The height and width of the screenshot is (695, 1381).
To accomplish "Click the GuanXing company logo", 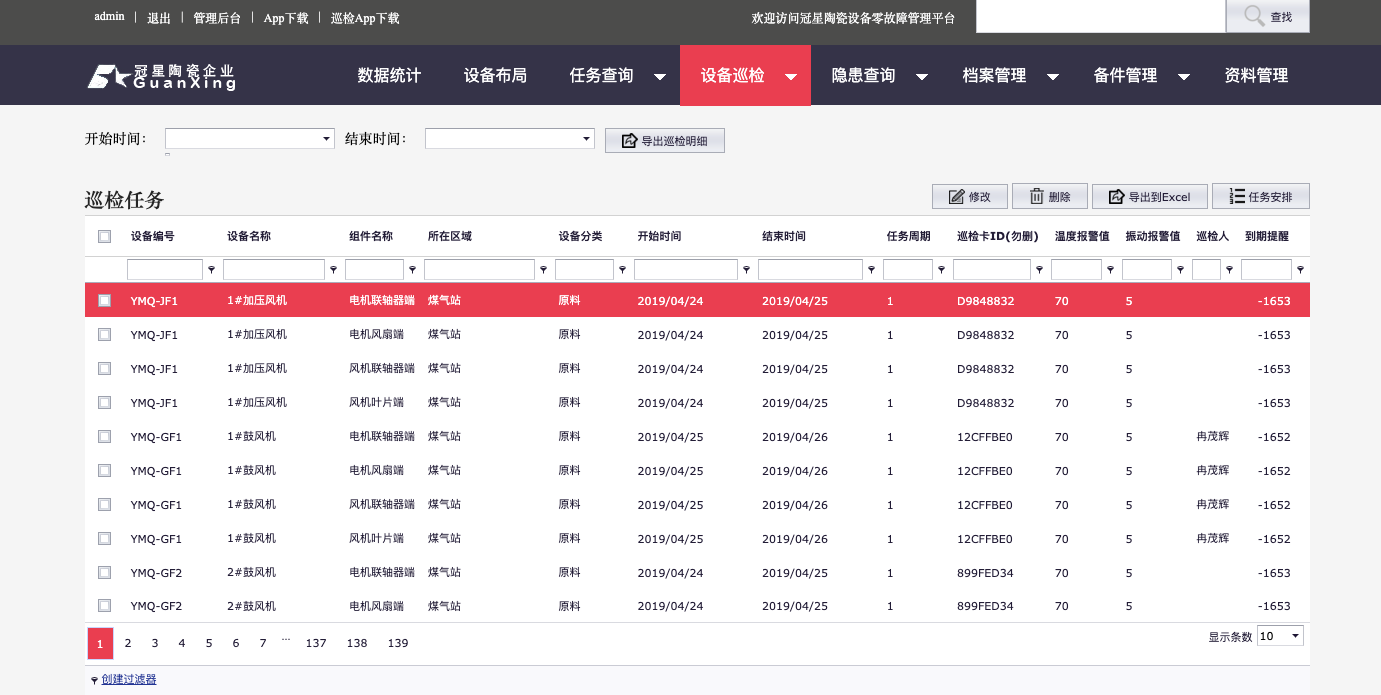I will point(161,76).
